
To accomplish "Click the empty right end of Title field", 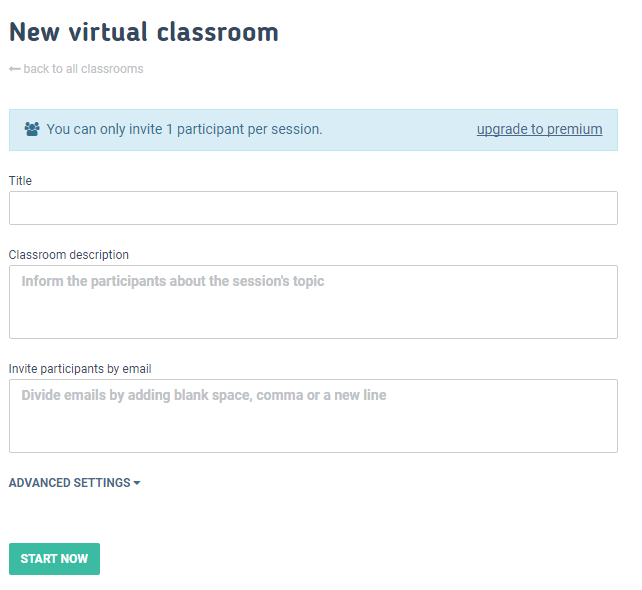I will pos(573,208).
